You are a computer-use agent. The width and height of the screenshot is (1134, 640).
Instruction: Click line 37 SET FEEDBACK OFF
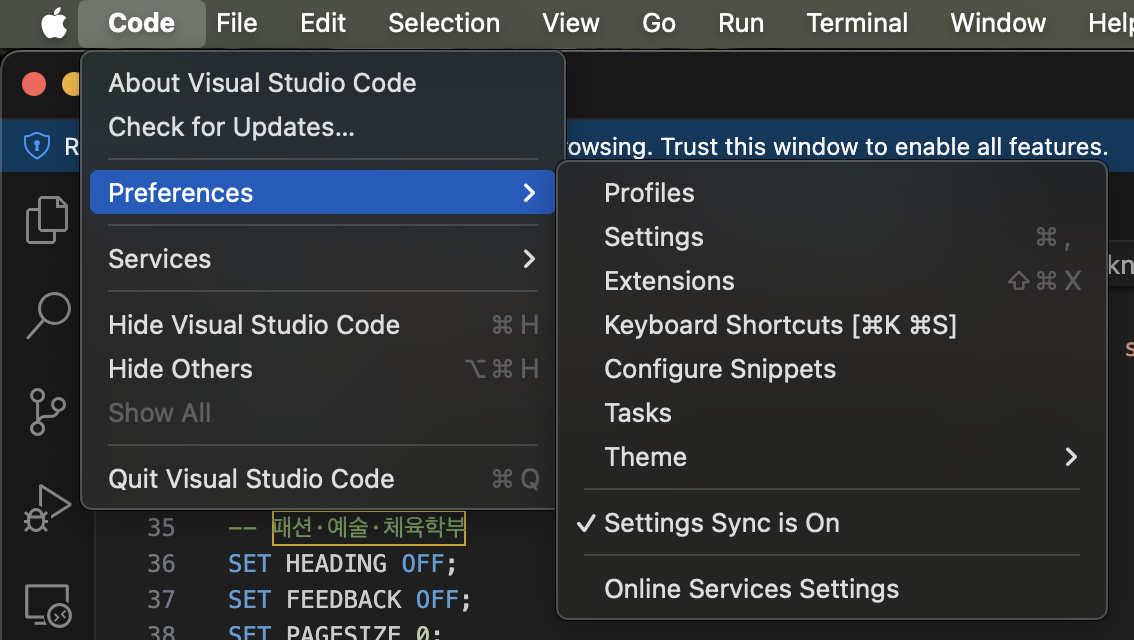click(x=349, y=600)
